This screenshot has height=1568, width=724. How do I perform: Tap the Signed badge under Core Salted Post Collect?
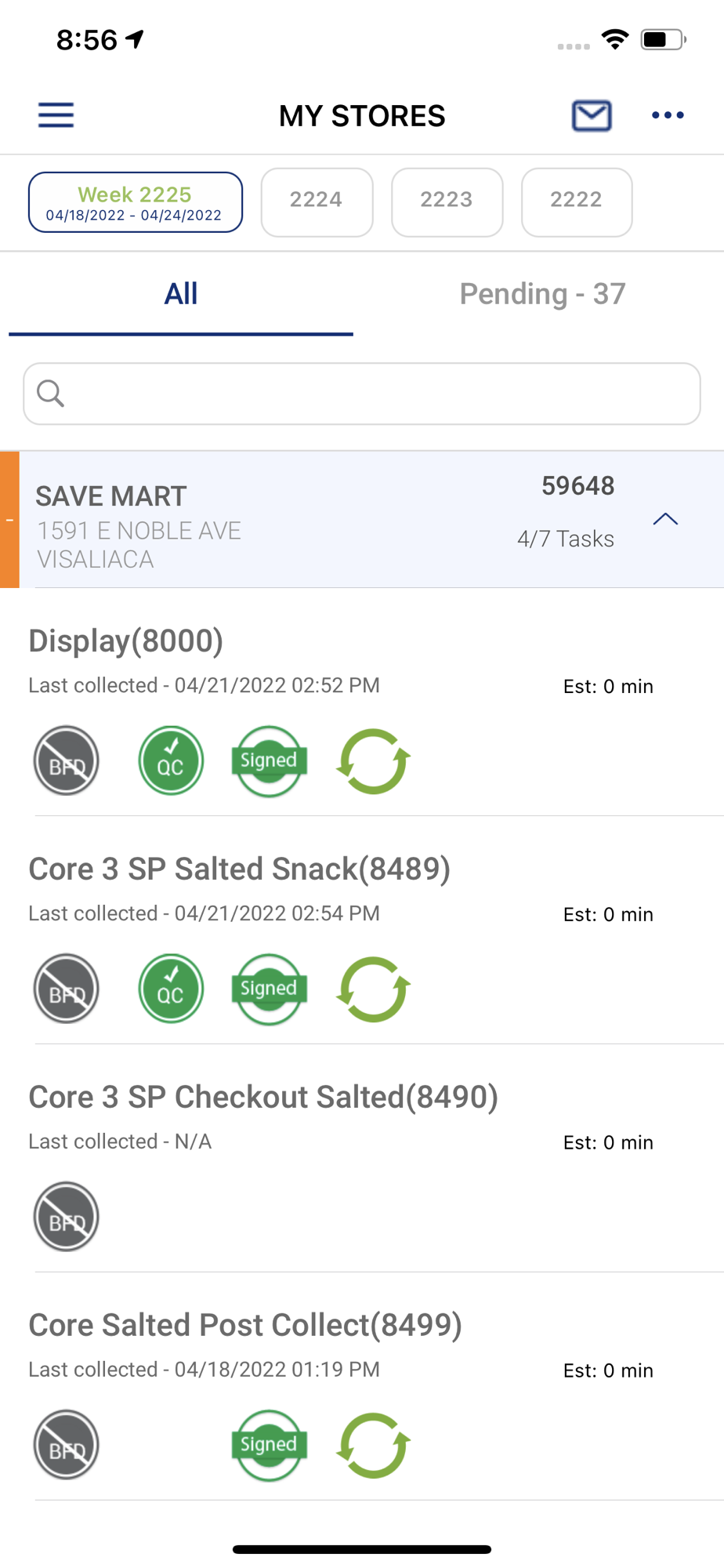point(269,1445)
